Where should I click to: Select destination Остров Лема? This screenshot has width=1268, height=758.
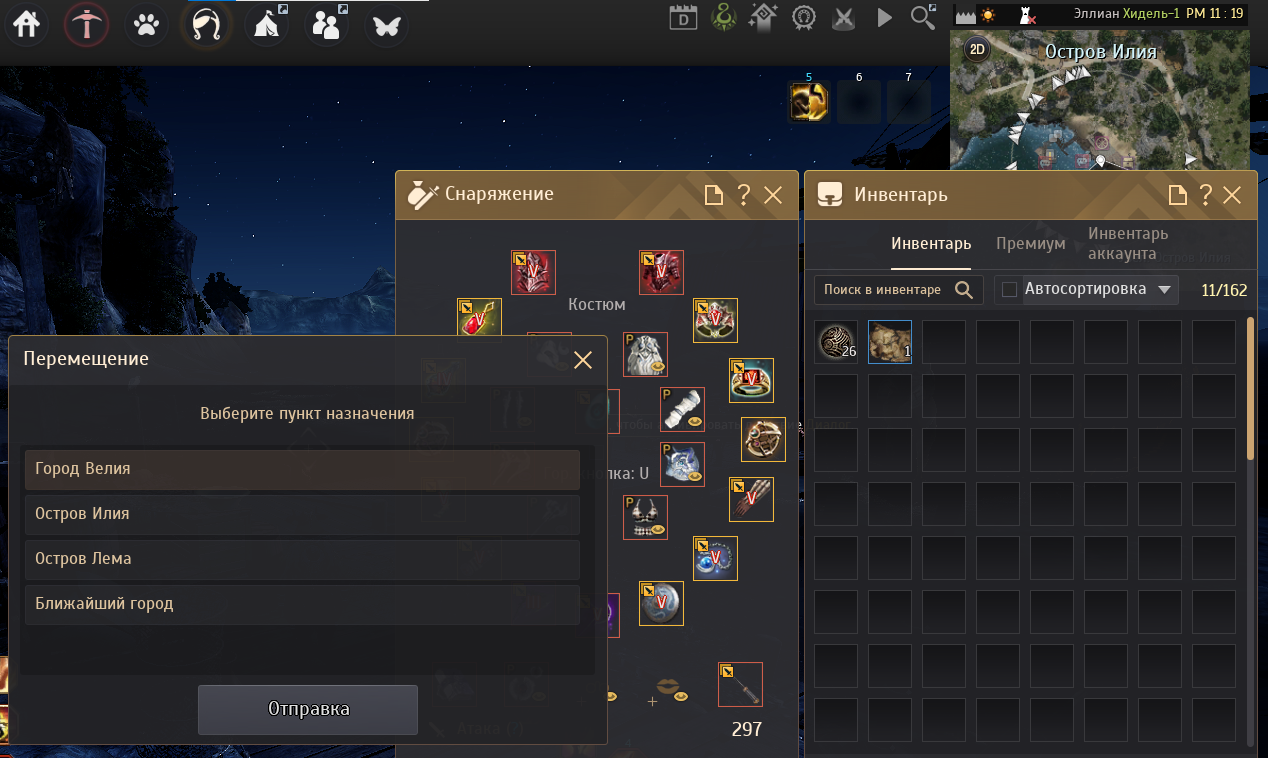[x=302, y=559]
